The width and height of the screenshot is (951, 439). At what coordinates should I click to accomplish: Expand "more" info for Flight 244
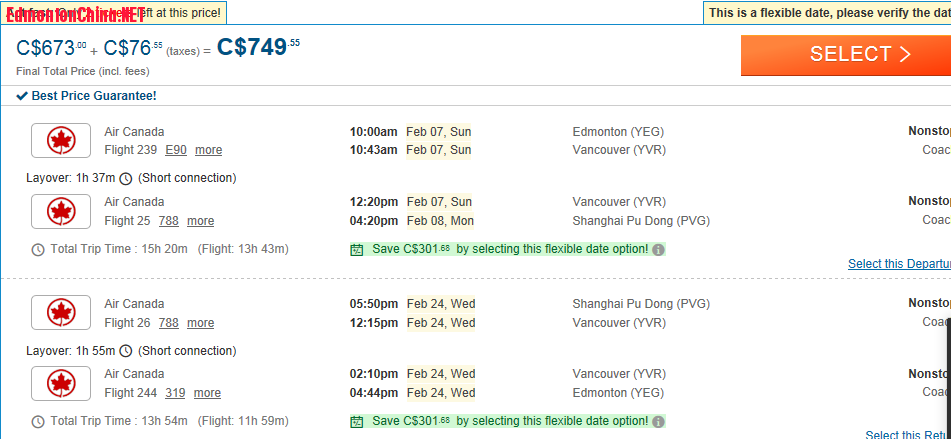[207, 393]
